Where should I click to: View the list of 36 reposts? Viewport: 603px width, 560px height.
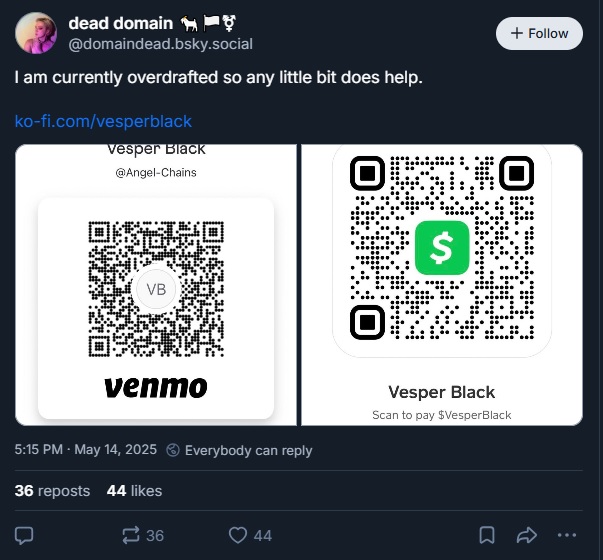click(52, 491)
